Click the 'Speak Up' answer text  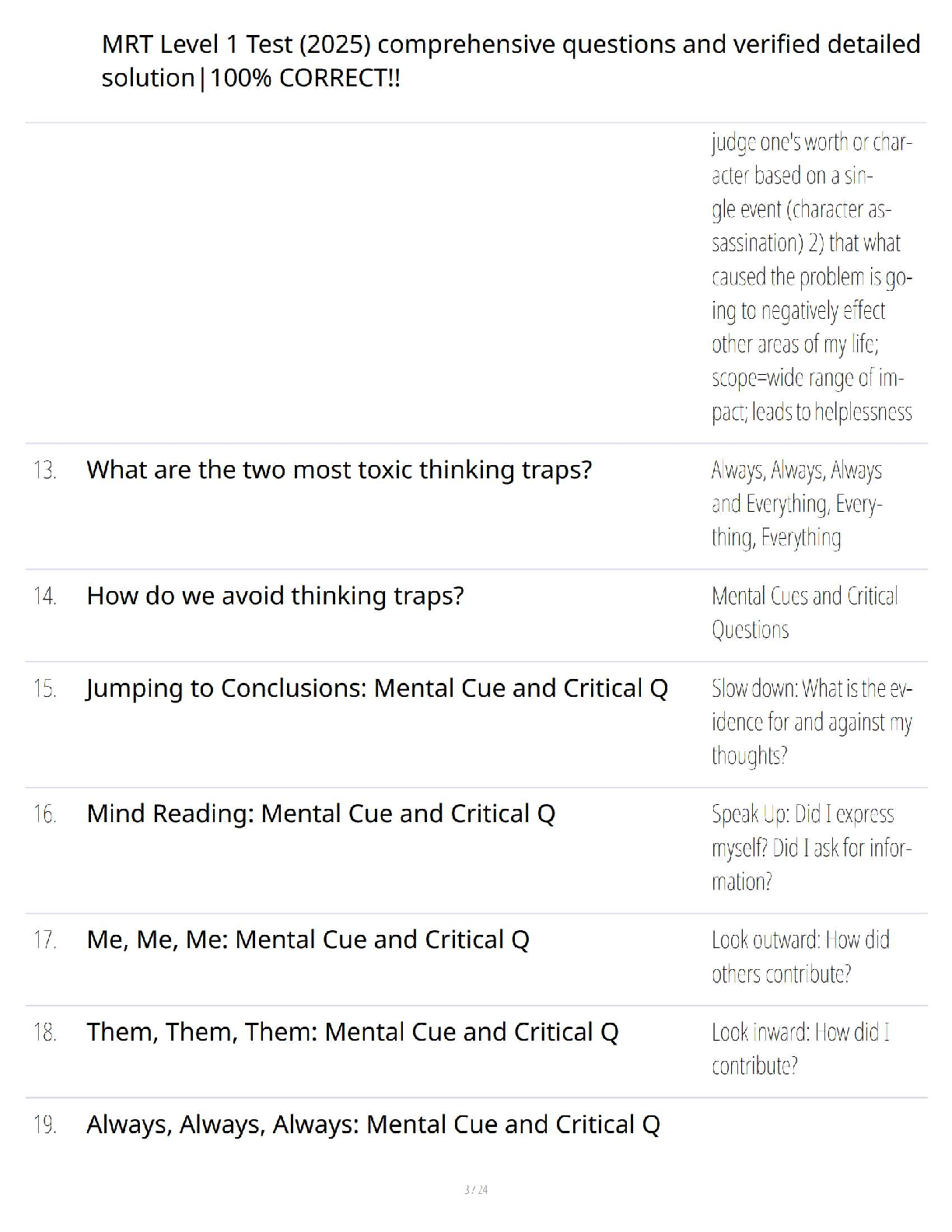click(811, 848)
